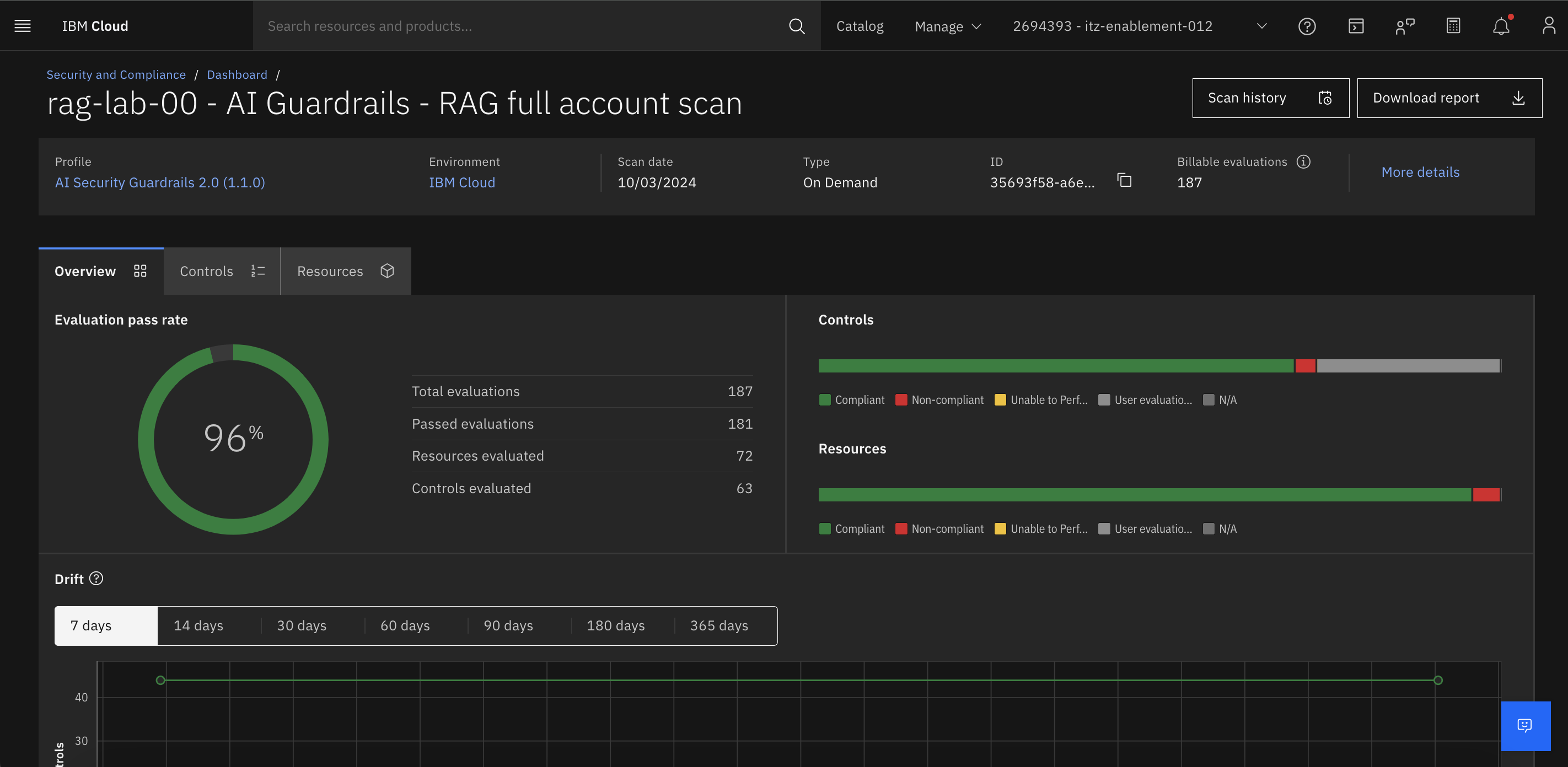Switch to the Controls tab
The image size is (1568, 767).
point(222,271)
